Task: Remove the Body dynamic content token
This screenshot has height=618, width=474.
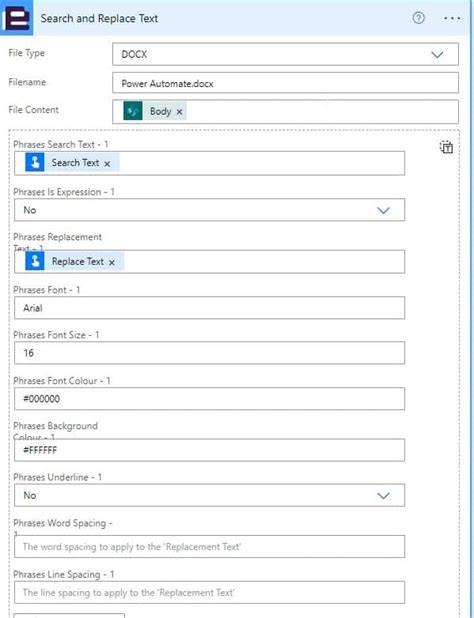Action: [x=179, y=112]
